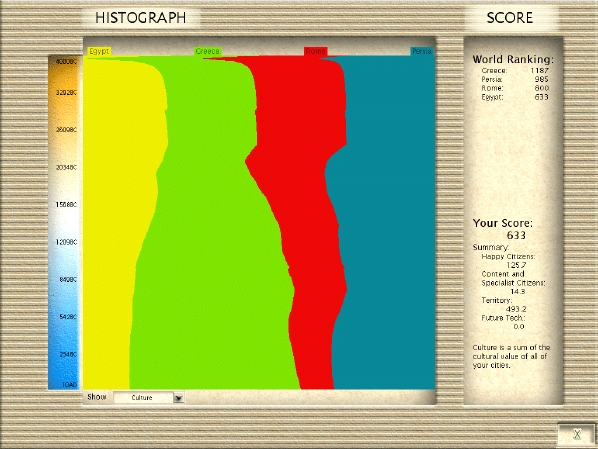Click the 10AD timeline marker
The image size is (598, 449).
[x=69, y=385]
